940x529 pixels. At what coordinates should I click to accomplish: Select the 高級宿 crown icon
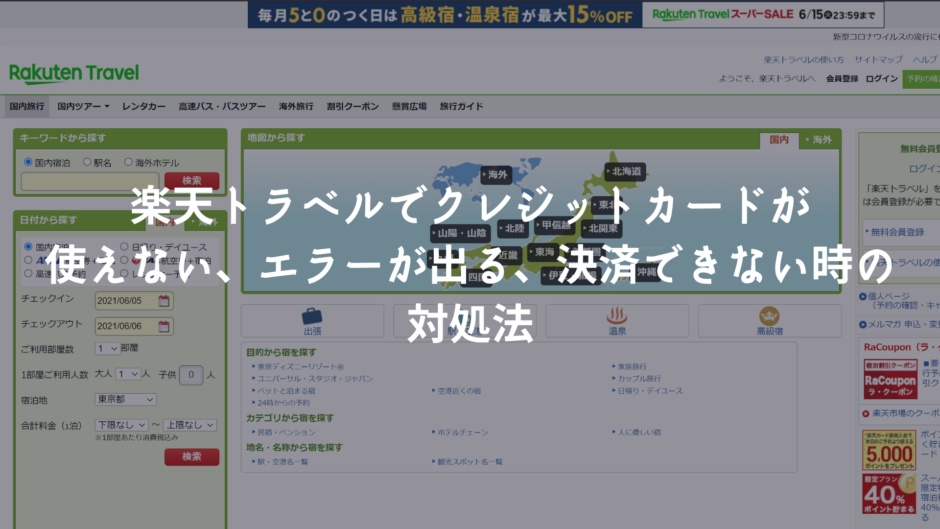click(769, 315)
